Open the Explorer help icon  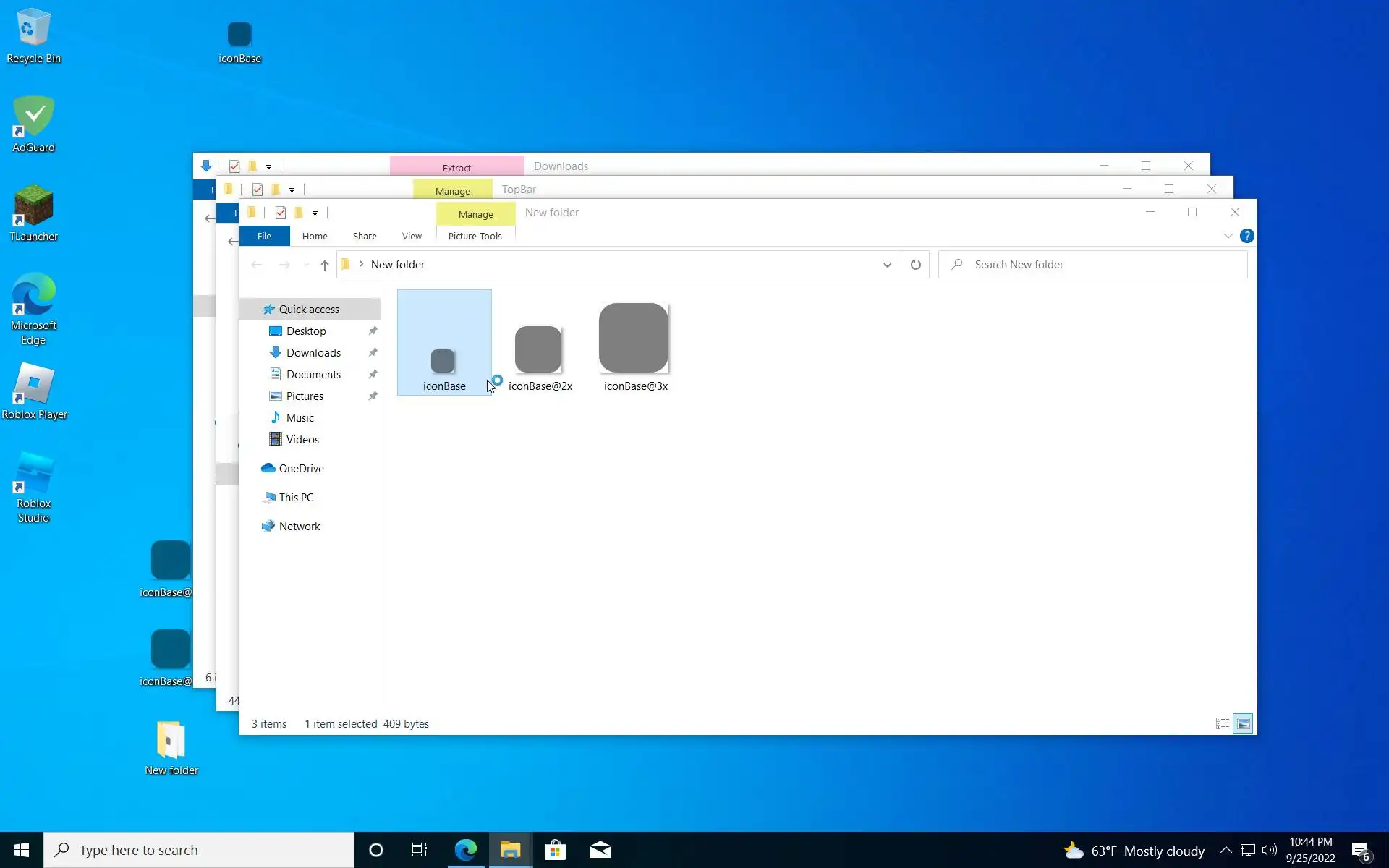[1246, 237]
